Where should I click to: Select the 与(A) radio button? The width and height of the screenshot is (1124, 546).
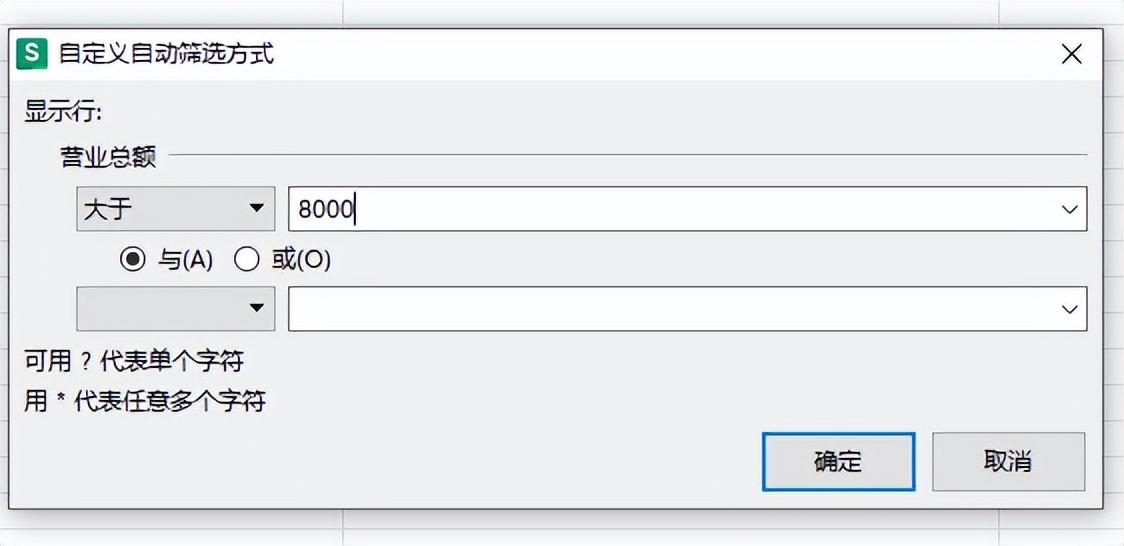click(x=132, y=261)
